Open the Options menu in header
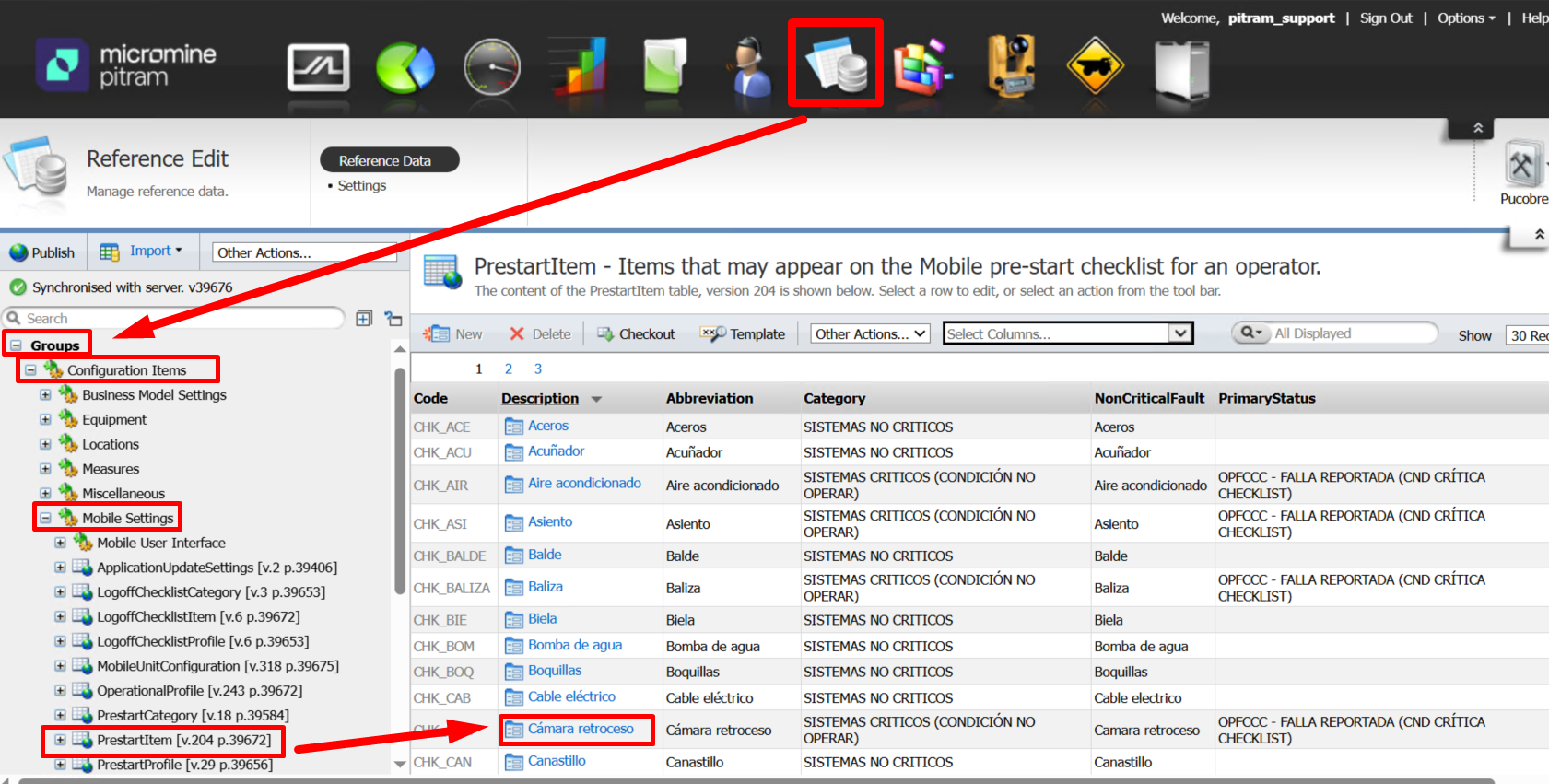 (x=1465, y=18)
